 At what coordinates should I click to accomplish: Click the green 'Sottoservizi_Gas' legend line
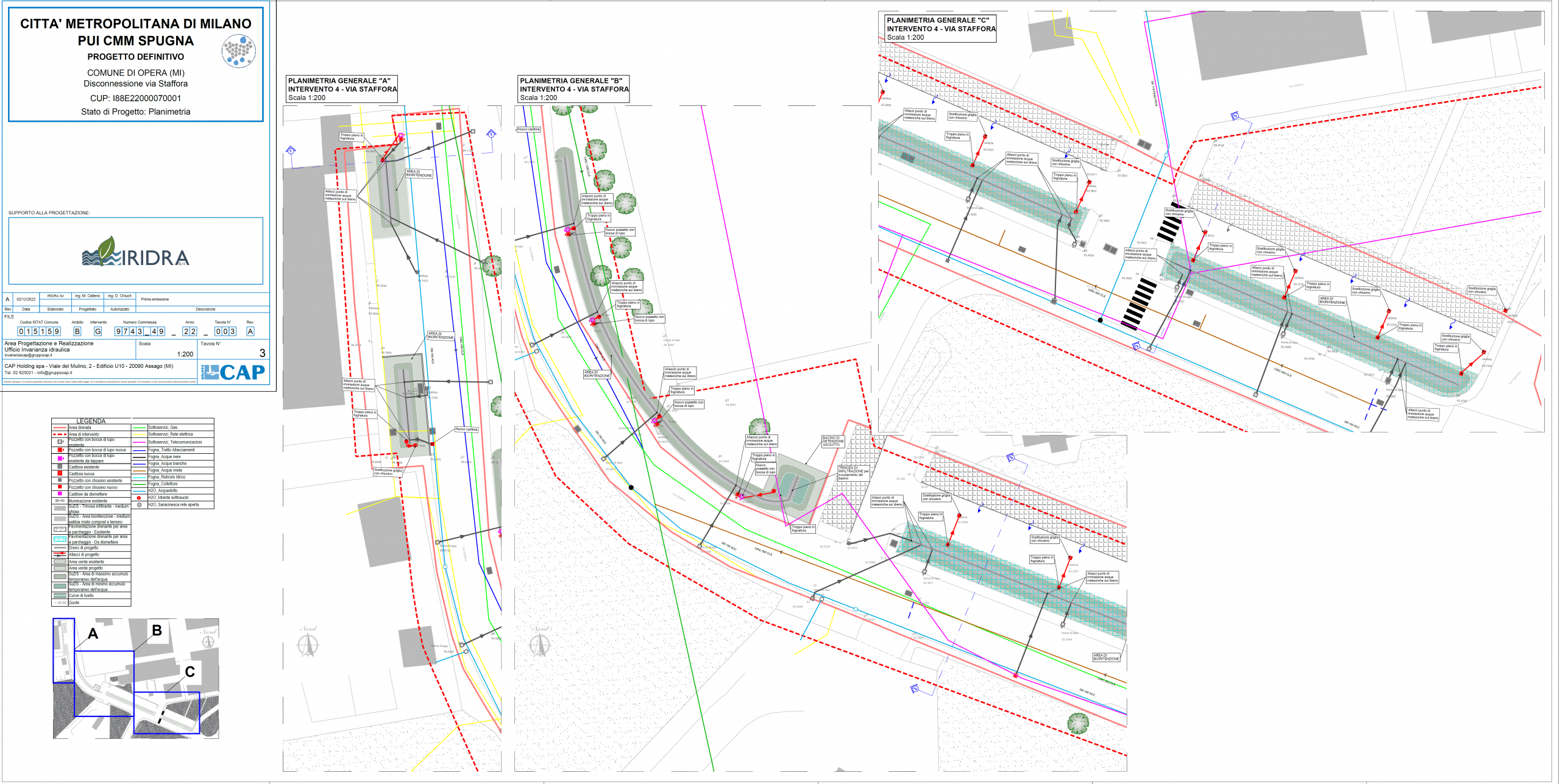(139, 428)
